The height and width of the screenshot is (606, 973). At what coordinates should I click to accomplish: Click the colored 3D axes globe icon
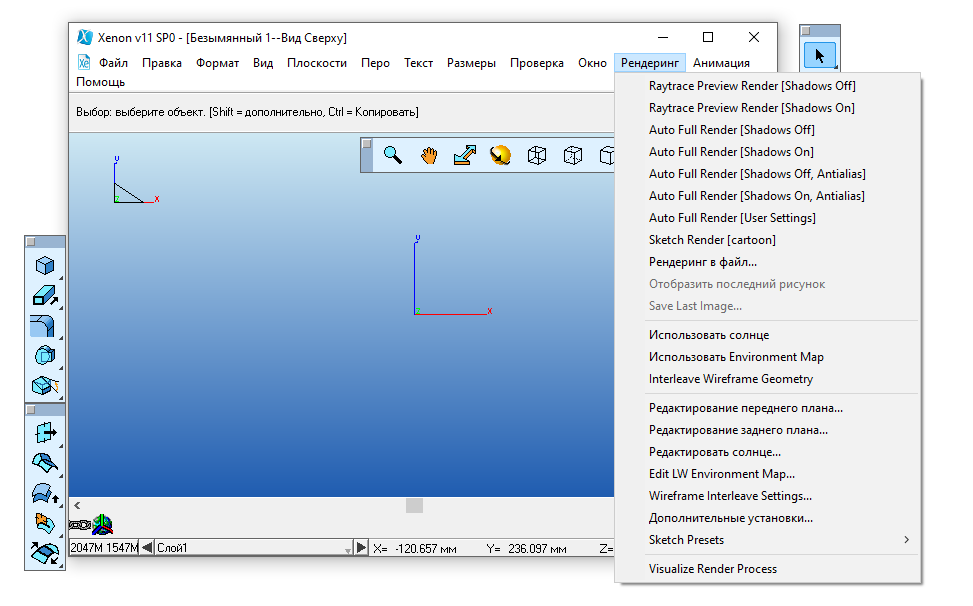[x=102, y=525]
